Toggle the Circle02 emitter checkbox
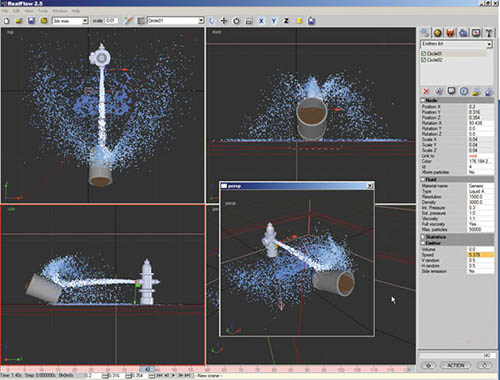Image resolution: width=500 pixels, height=380 pixels. point(424,60)
